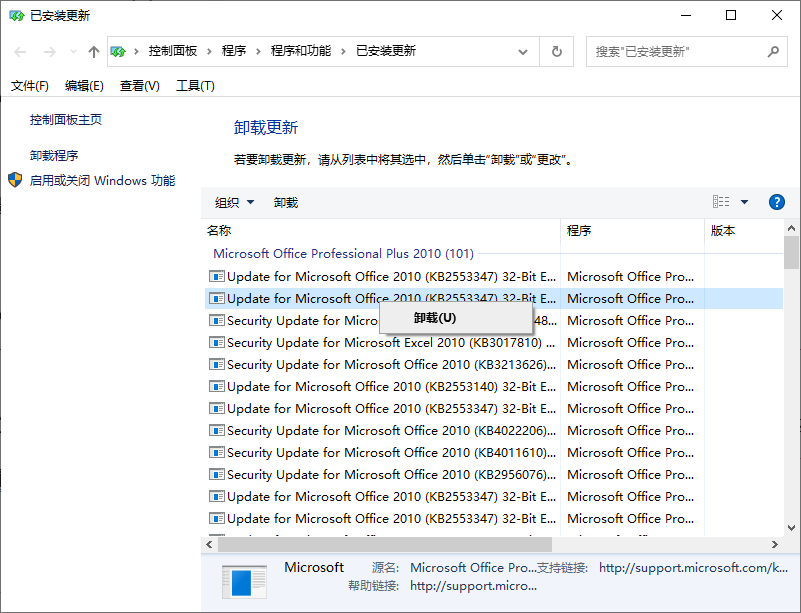Click the search magnifier icon
This screenshot has height=613, width=801.
(x=773, y=52)
